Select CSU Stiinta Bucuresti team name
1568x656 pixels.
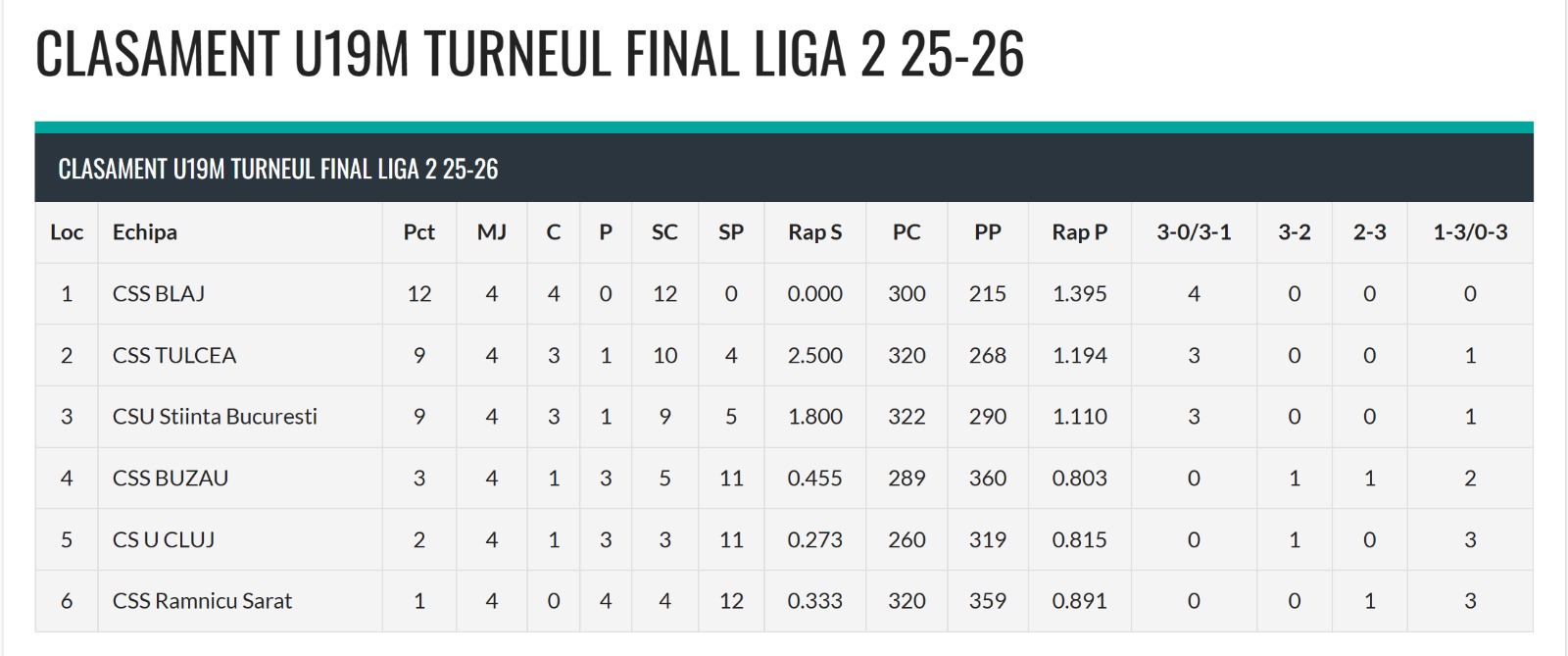(215, 417)
